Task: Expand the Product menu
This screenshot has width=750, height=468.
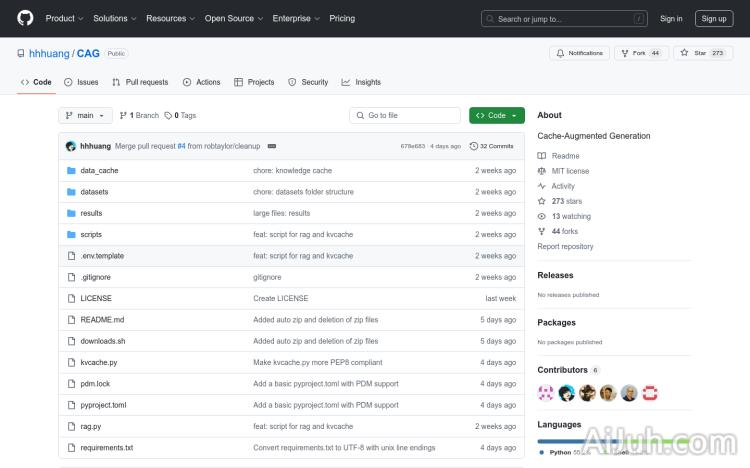Action: tap(64, 18)
